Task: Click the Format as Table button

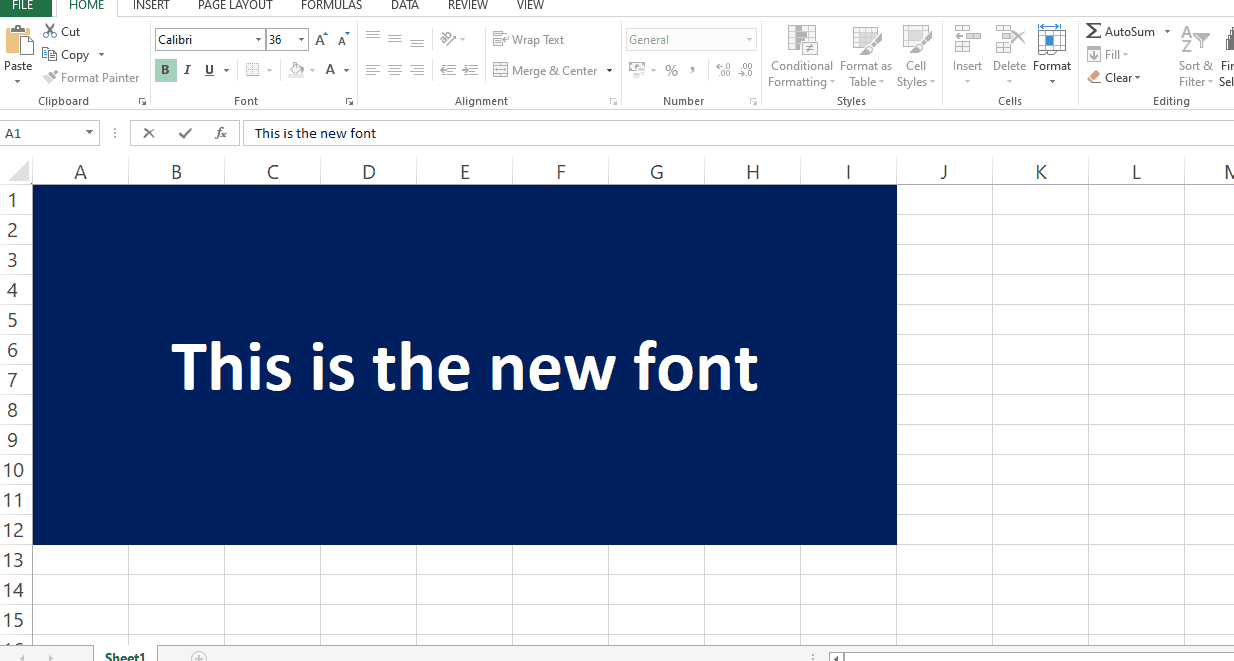Action: 865,57
